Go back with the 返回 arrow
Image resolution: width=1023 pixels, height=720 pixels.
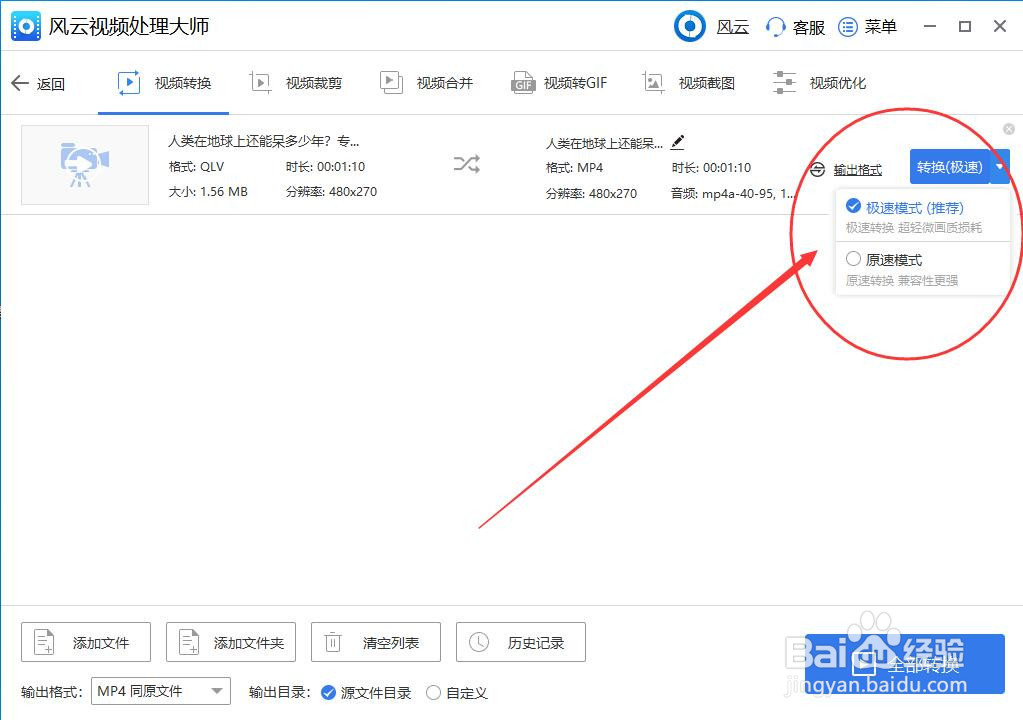(x=20, y=83)
